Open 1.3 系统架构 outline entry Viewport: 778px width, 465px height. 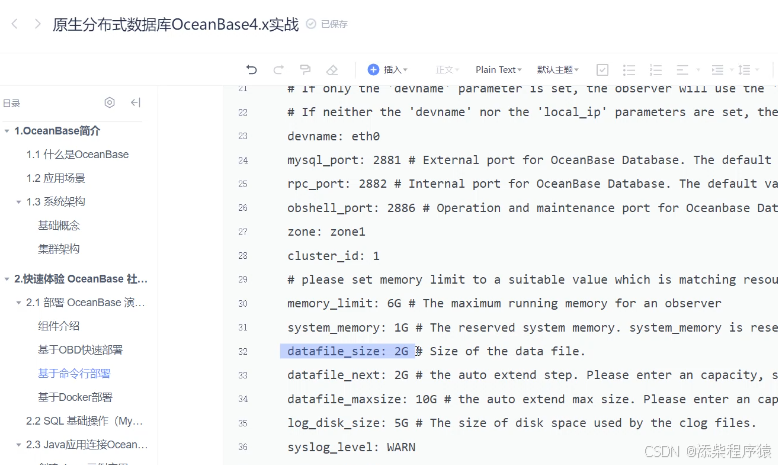(56, 202)
